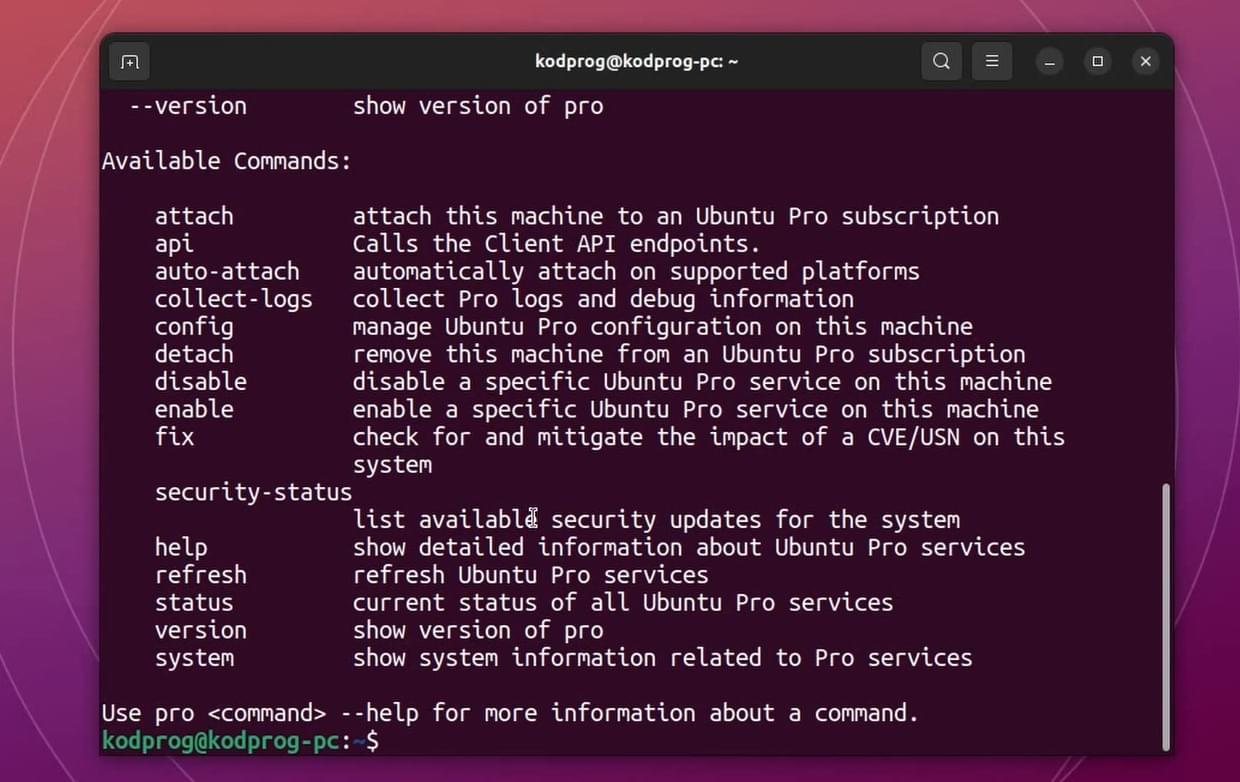1240x782 pixels.
Task: Open the terminal search tool
Action: (x=941, y=62)
